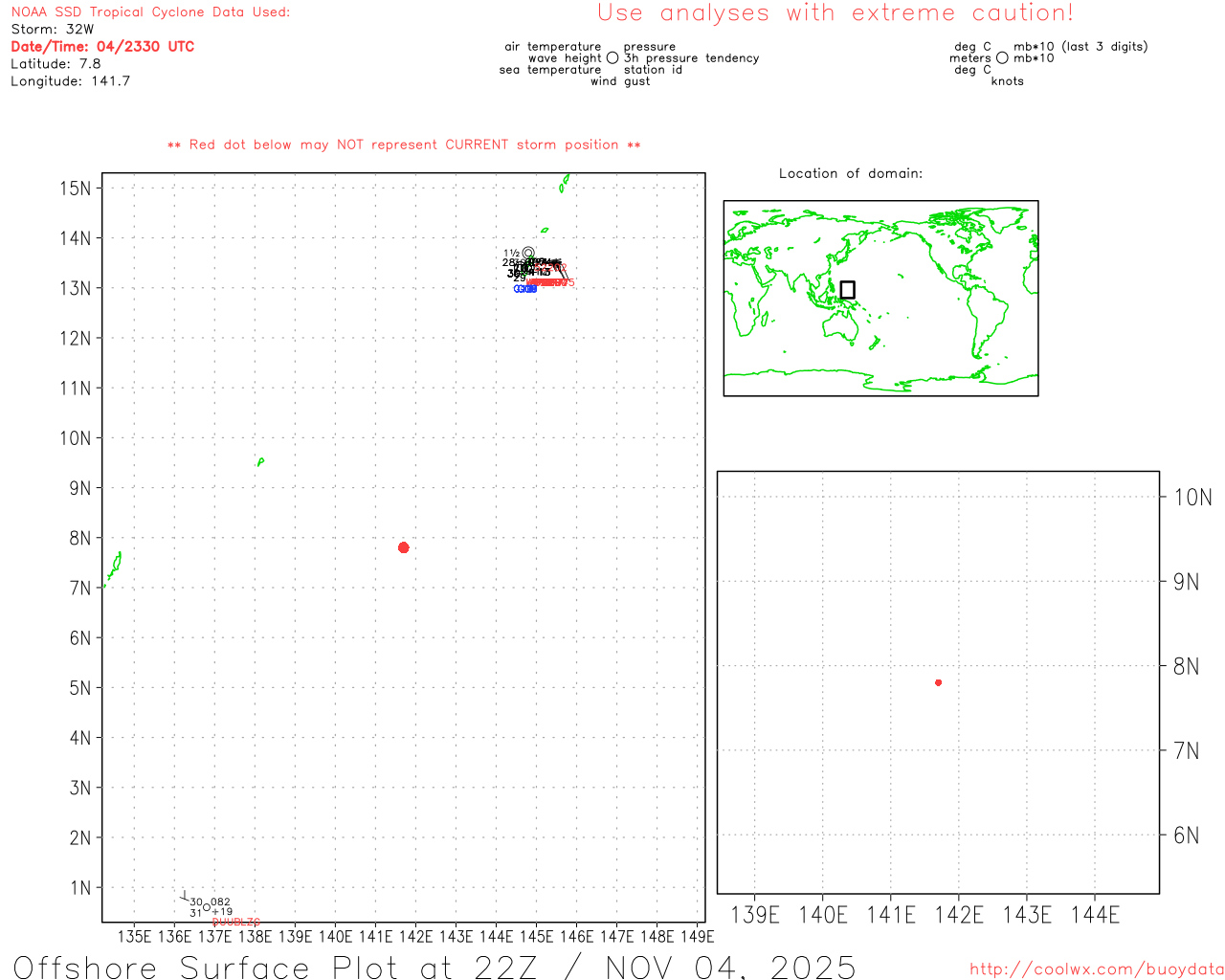Click 'NOAA SSD Tropical Cyclone Data Used:' header
The height and width of the screenshot is (980, 1225).
(150, 12)
